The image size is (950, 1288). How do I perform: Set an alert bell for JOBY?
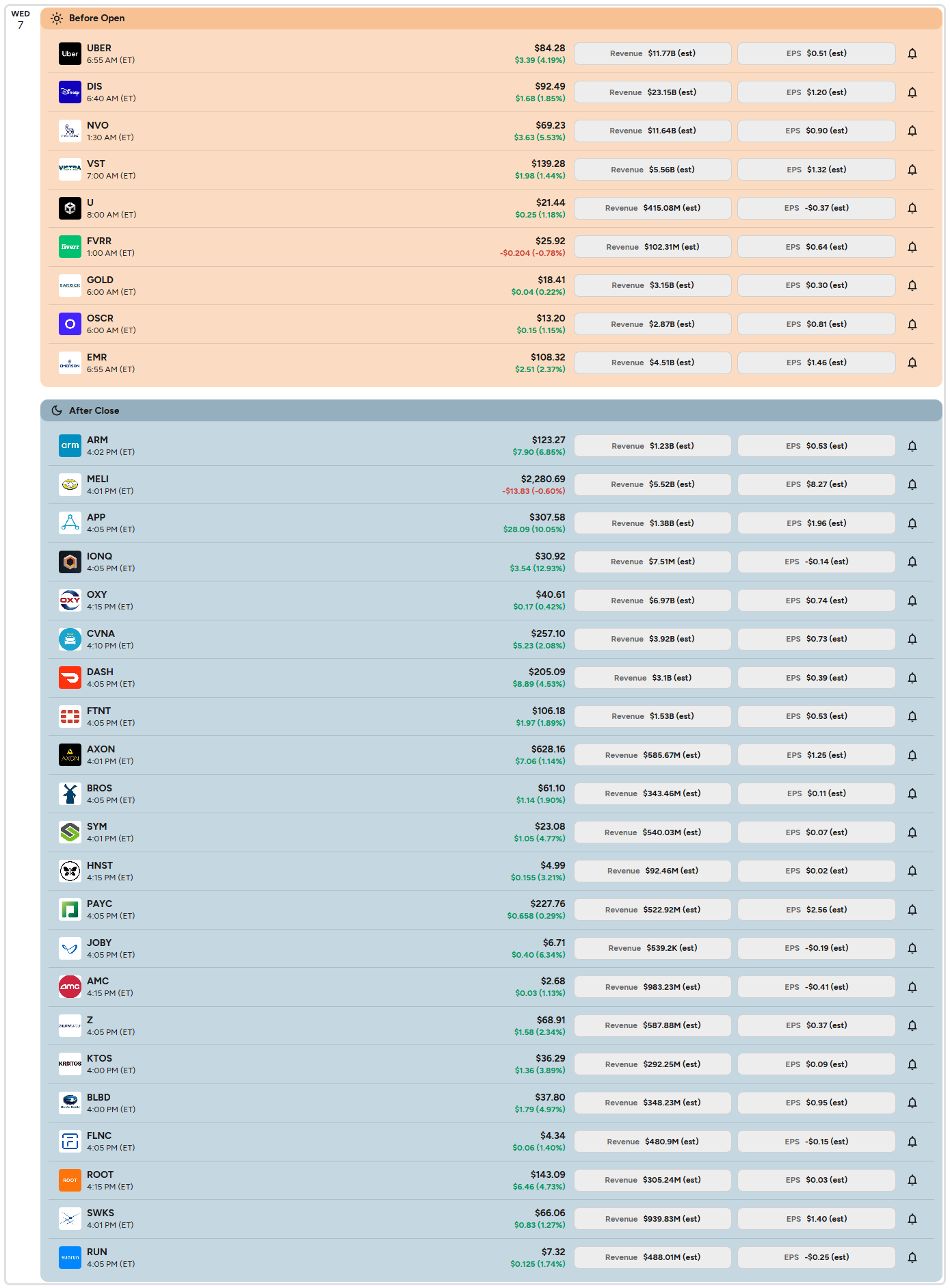click(912, 948)
